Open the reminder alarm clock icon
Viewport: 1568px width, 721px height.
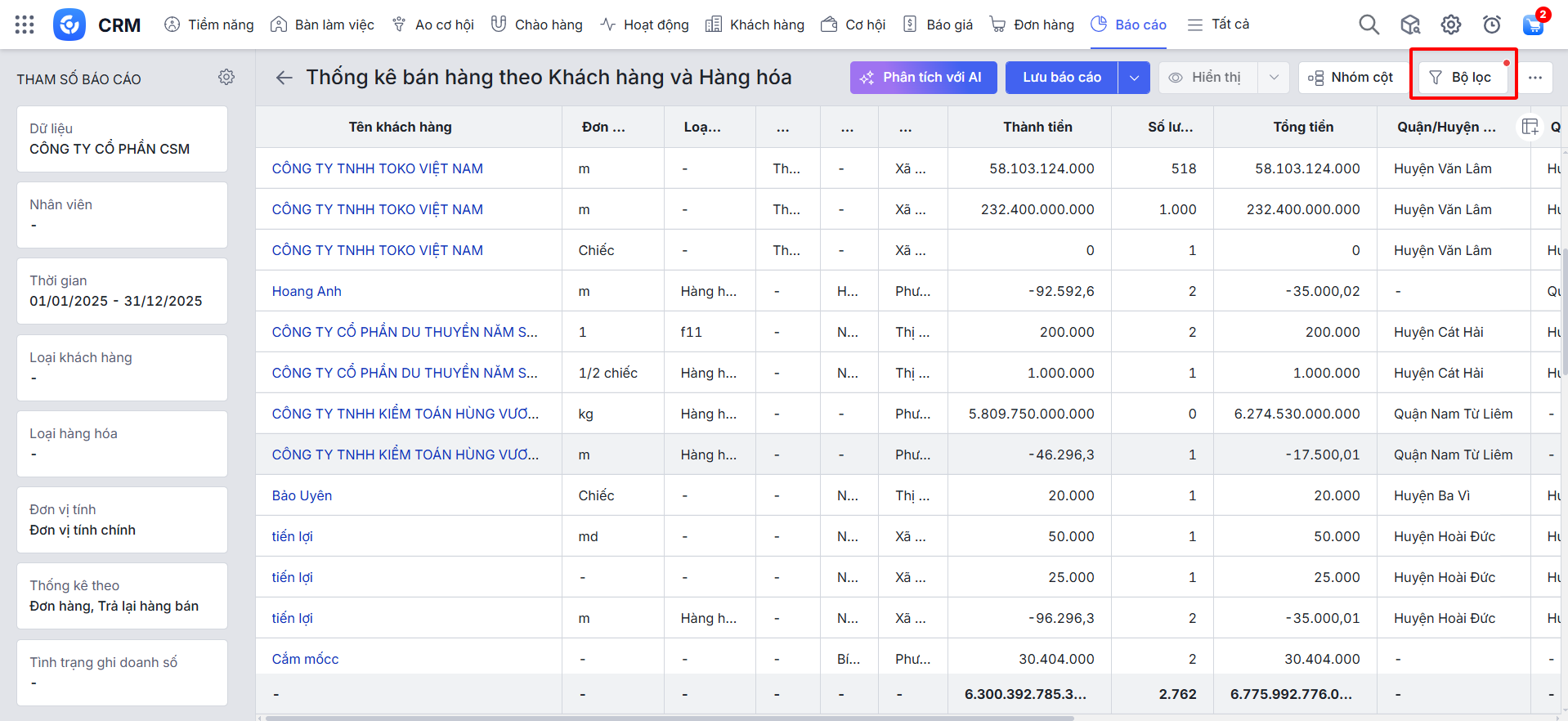pyautogui.click(x=1492, y=25)
